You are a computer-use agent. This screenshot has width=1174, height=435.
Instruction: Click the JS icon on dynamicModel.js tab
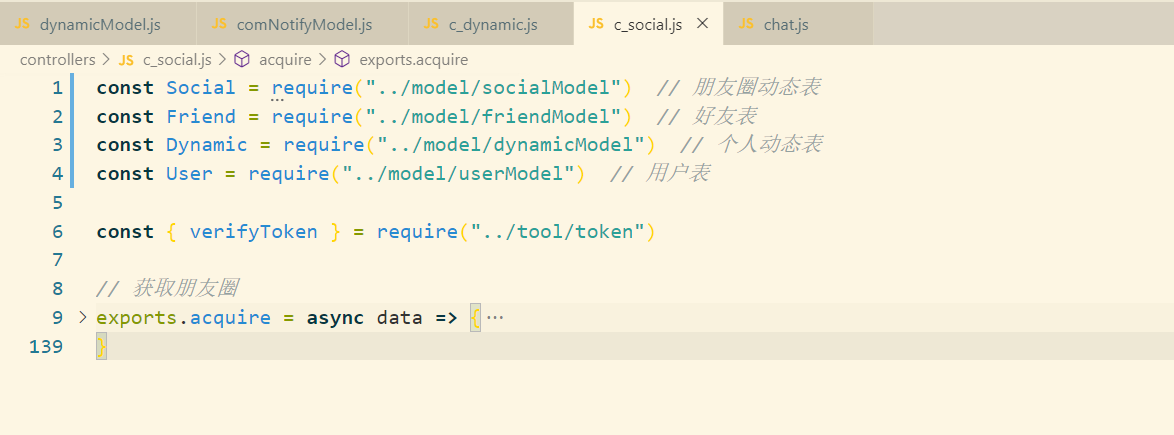(x=23, y=24)
